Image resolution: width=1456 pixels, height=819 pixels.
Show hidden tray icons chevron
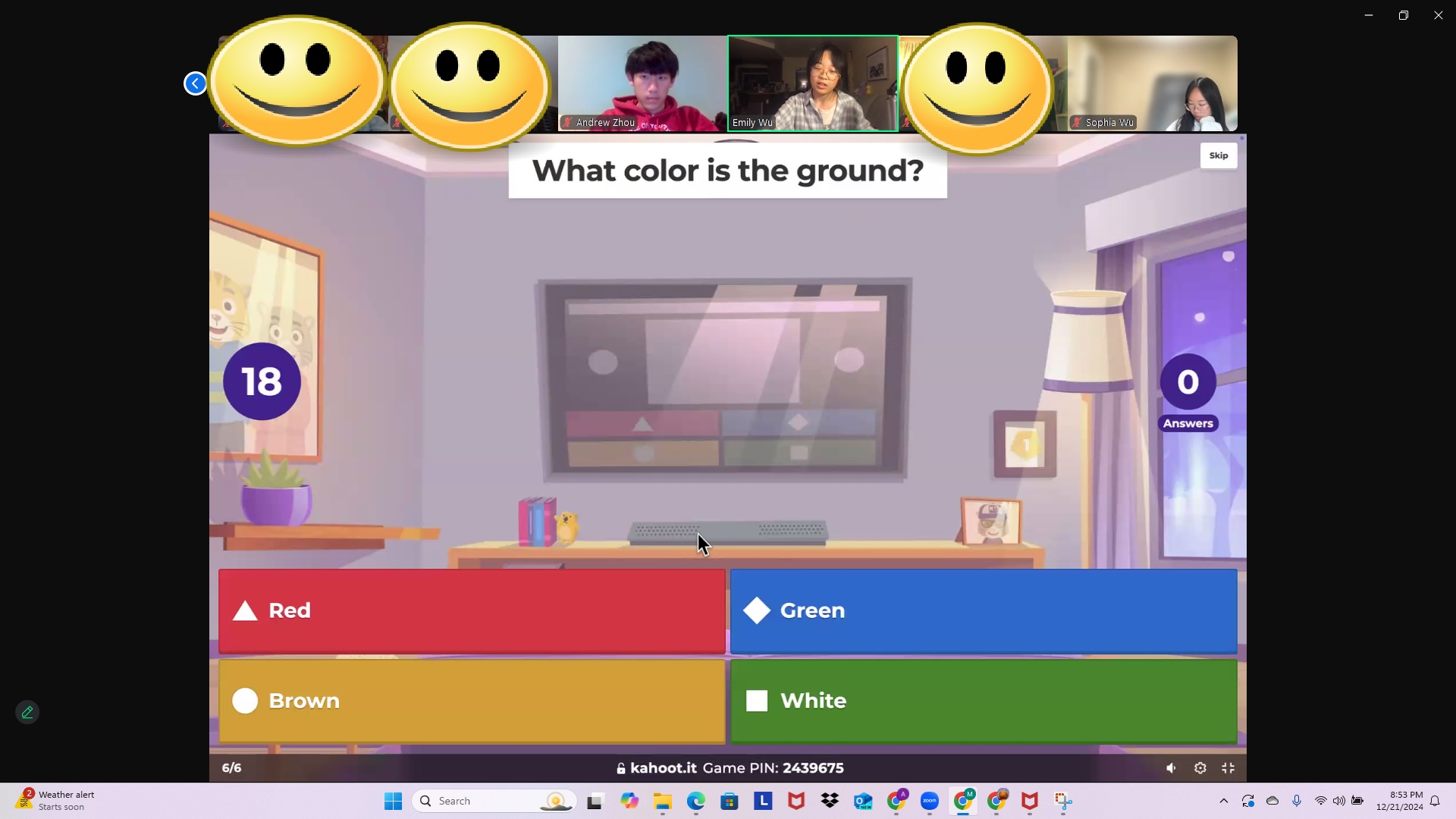[1223, 801]
